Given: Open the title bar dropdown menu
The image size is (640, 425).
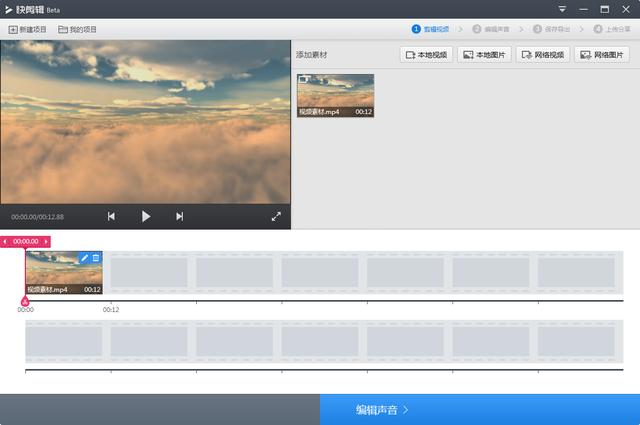Looking at the screenshot, I should pos(562,9).
